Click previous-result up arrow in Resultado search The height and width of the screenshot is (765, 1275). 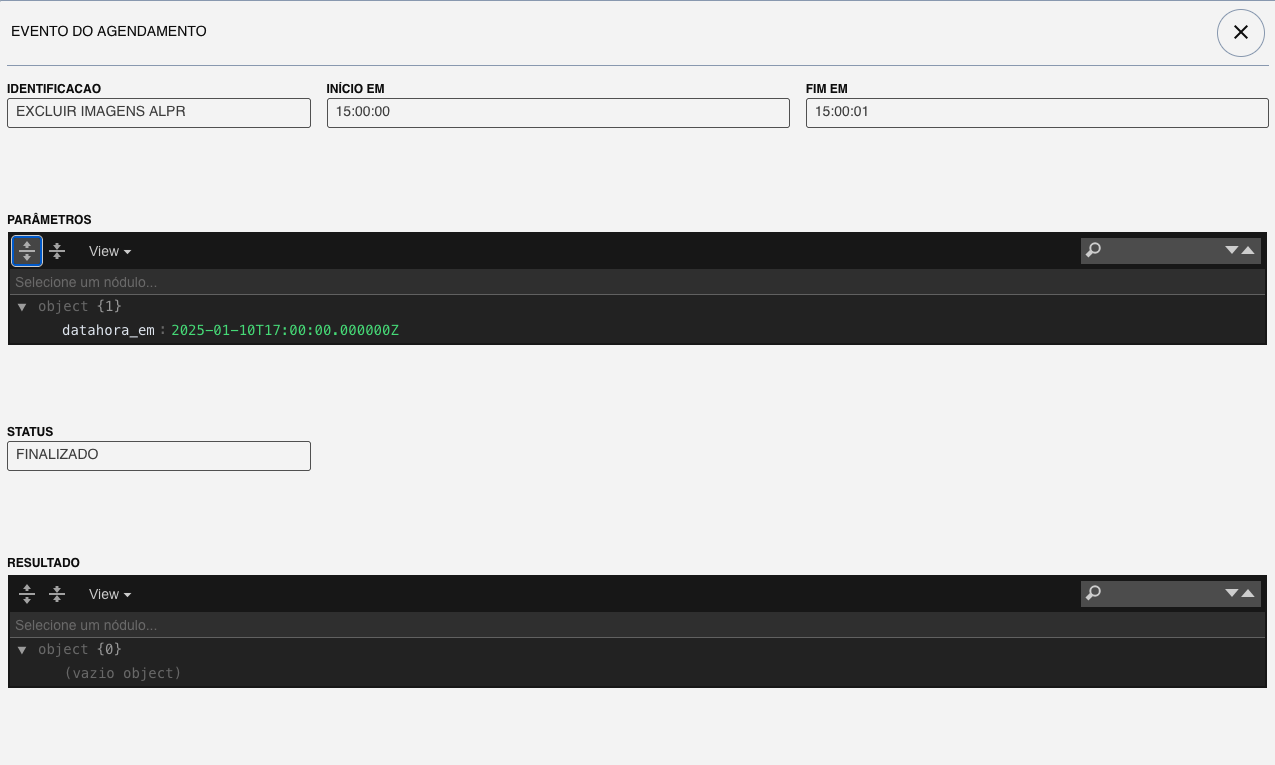click(1248, 594)
